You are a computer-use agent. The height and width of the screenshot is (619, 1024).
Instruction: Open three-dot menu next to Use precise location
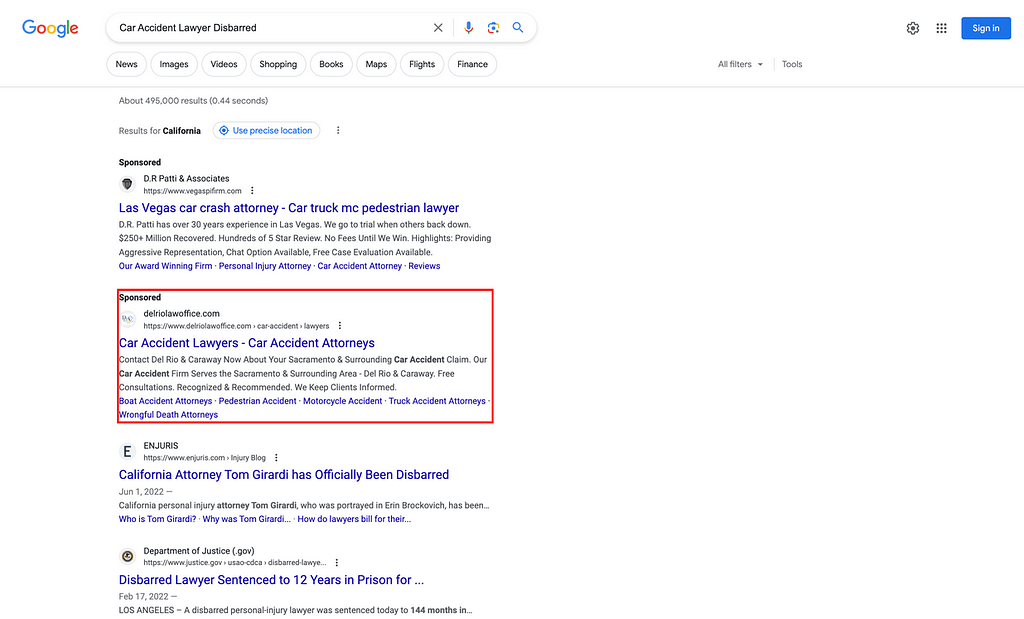338,131
